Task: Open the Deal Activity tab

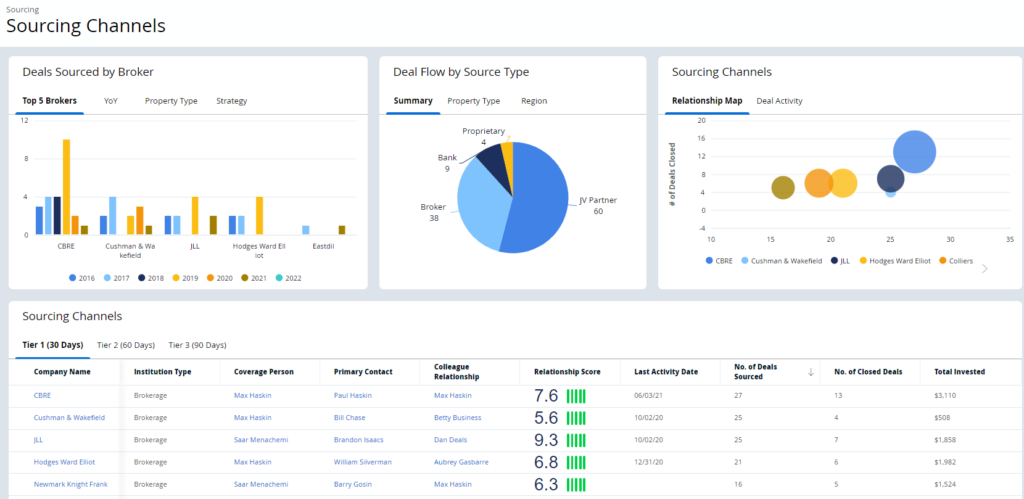Action: click(x=779, y=101)
